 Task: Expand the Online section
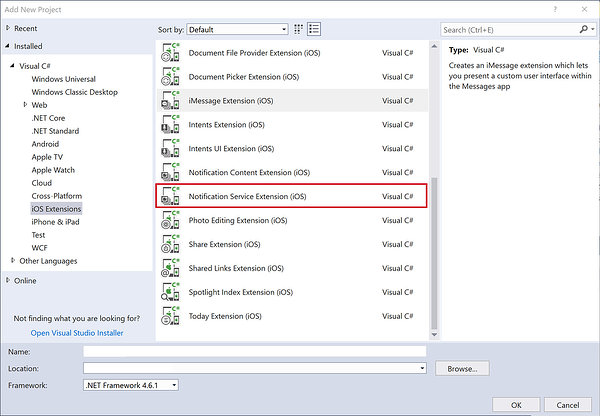(x=8, y=280)
